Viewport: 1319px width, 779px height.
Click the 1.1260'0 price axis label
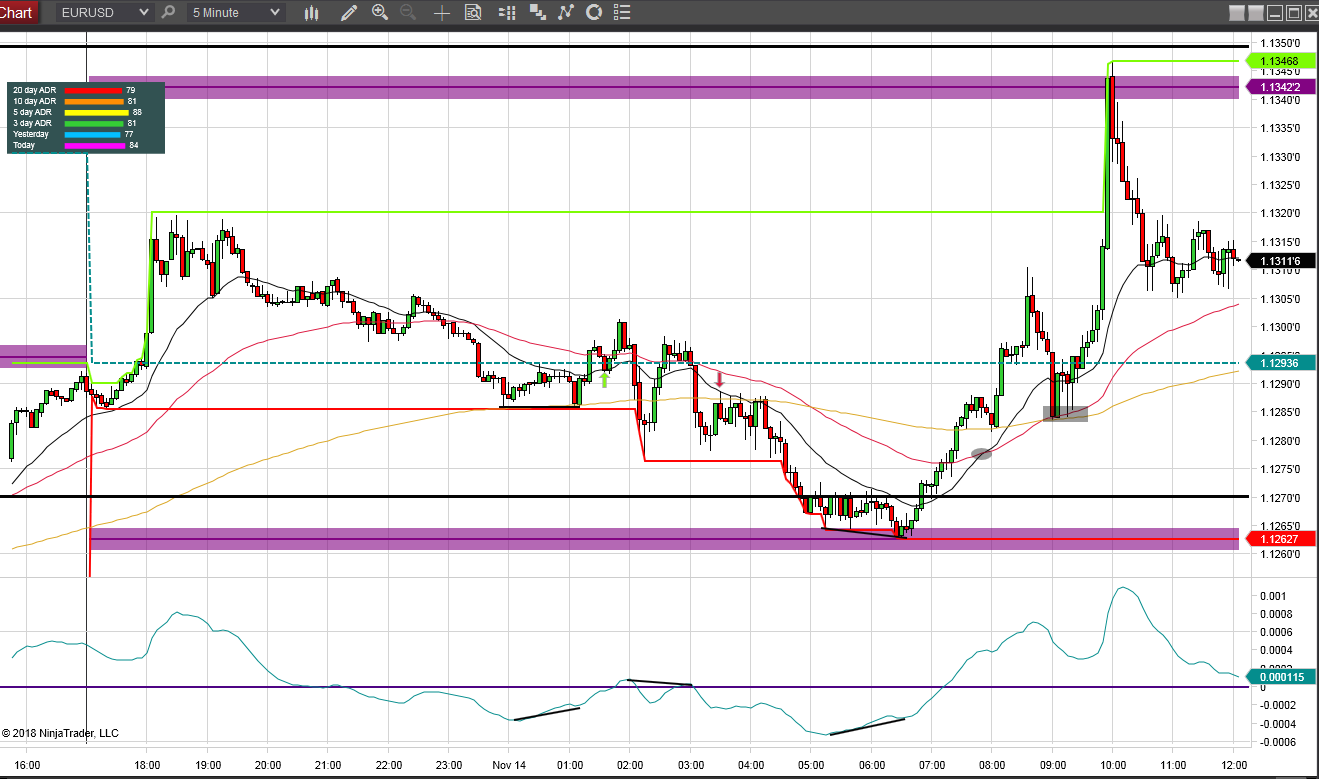(1280, 554)
